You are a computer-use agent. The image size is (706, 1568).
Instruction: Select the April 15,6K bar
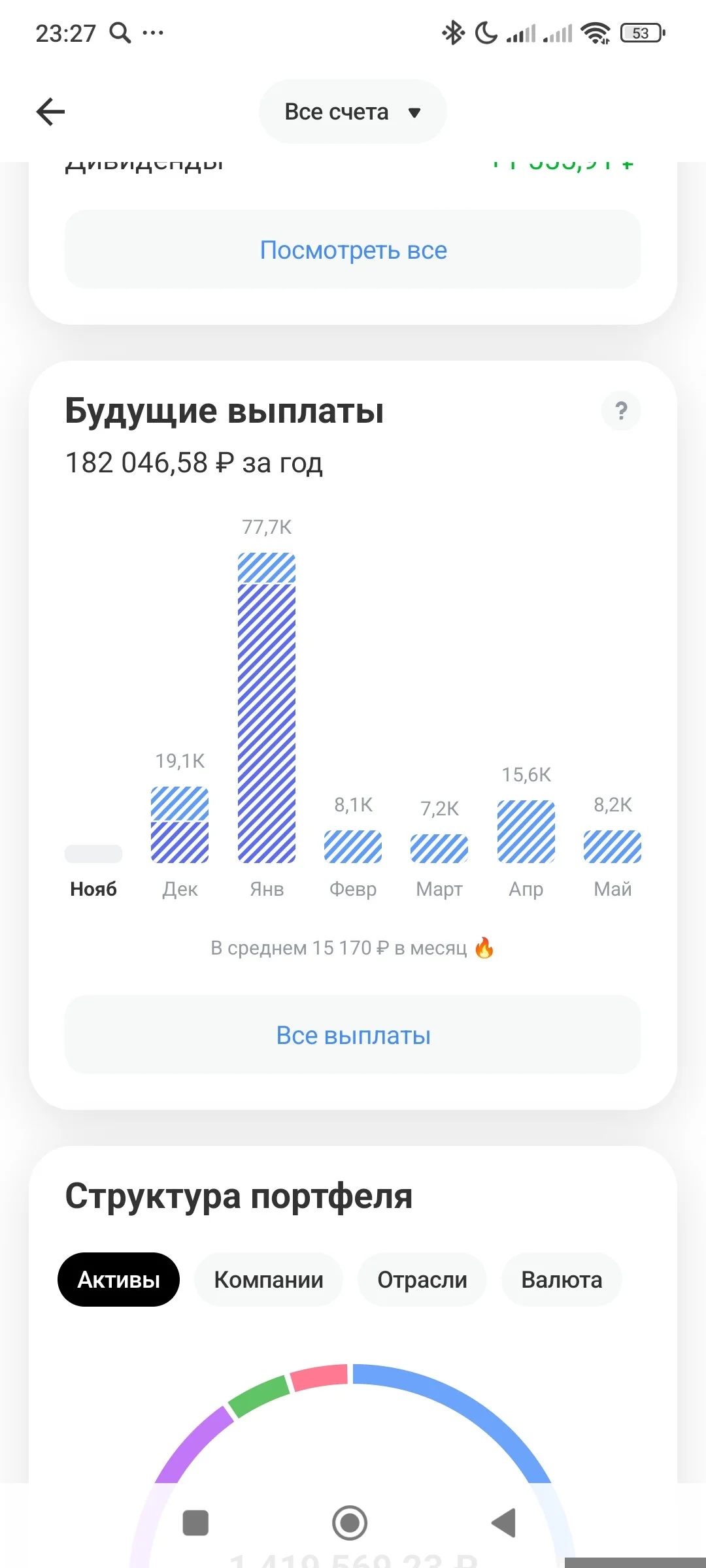(526, 832)
